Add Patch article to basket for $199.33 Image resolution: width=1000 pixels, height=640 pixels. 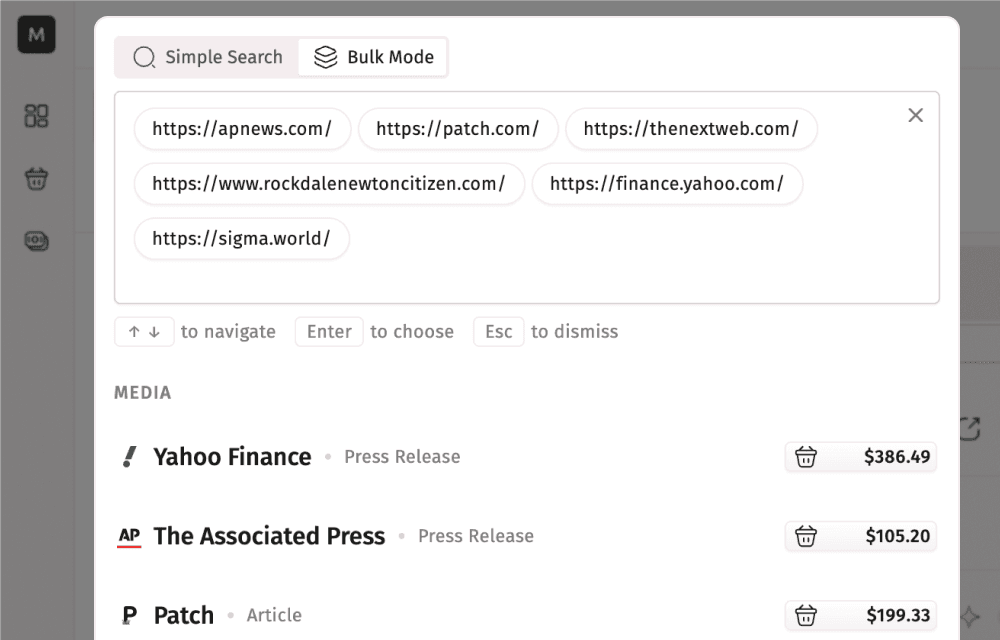pos(860,615)
